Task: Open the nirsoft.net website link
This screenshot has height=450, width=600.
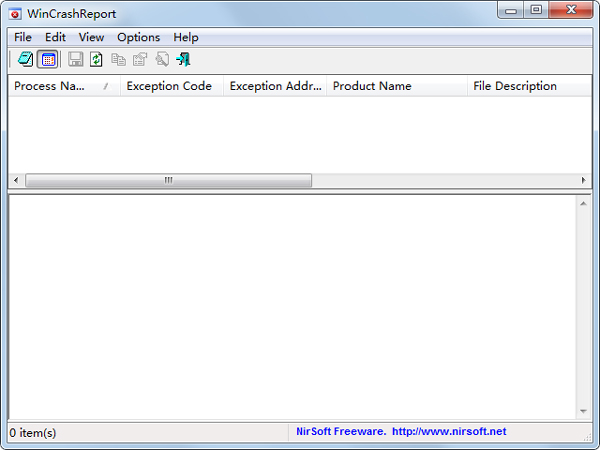Action: (449, 432)
